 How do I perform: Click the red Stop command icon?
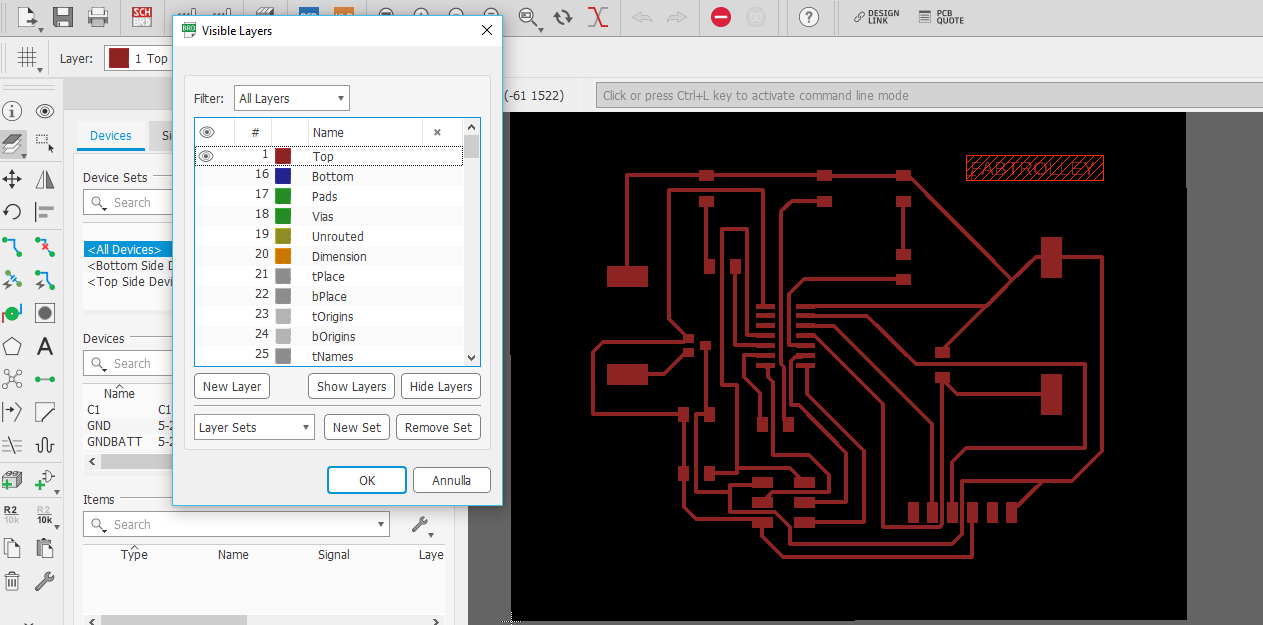click(721, 16)
